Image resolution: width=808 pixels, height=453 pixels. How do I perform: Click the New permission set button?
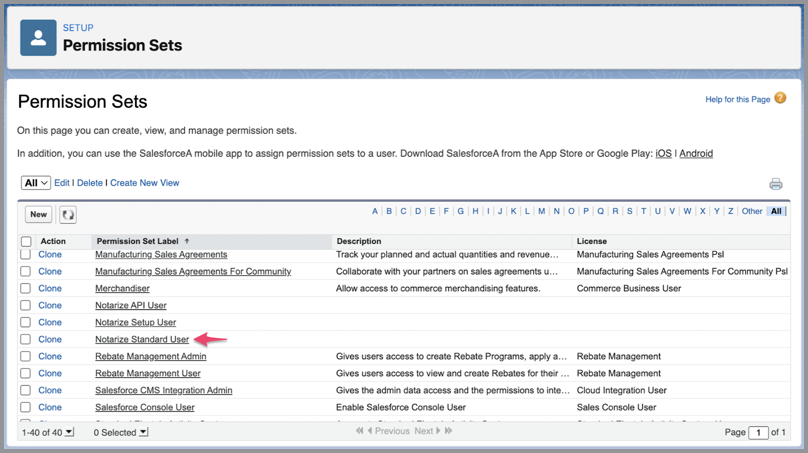tap(38, 214)
